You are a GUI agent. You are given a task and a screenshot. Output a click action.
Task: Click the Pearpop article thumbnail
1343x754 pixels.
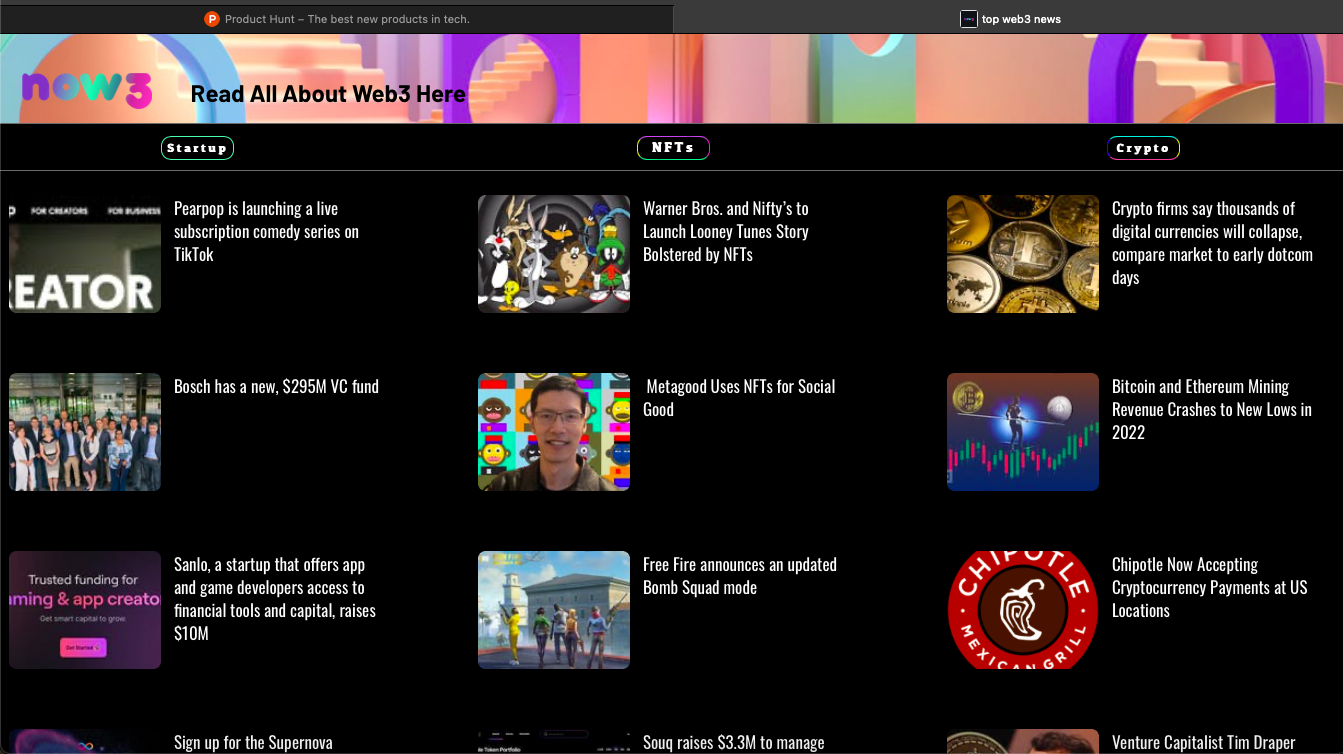click(x=85, y=254)
